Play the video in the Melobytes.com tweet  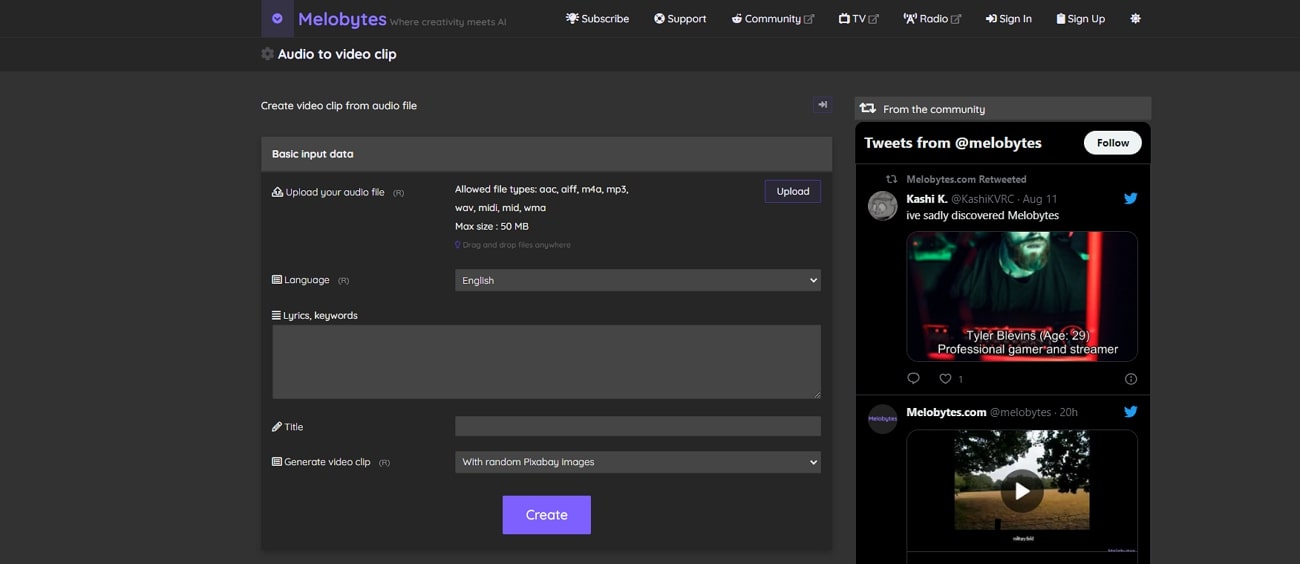coord(1022,491)
